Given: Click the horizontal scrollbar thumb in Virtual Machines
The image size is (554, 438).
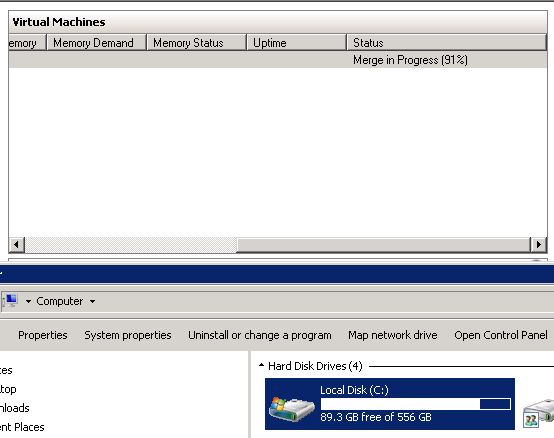Looking at the screenshot, I should pos(384,244).
